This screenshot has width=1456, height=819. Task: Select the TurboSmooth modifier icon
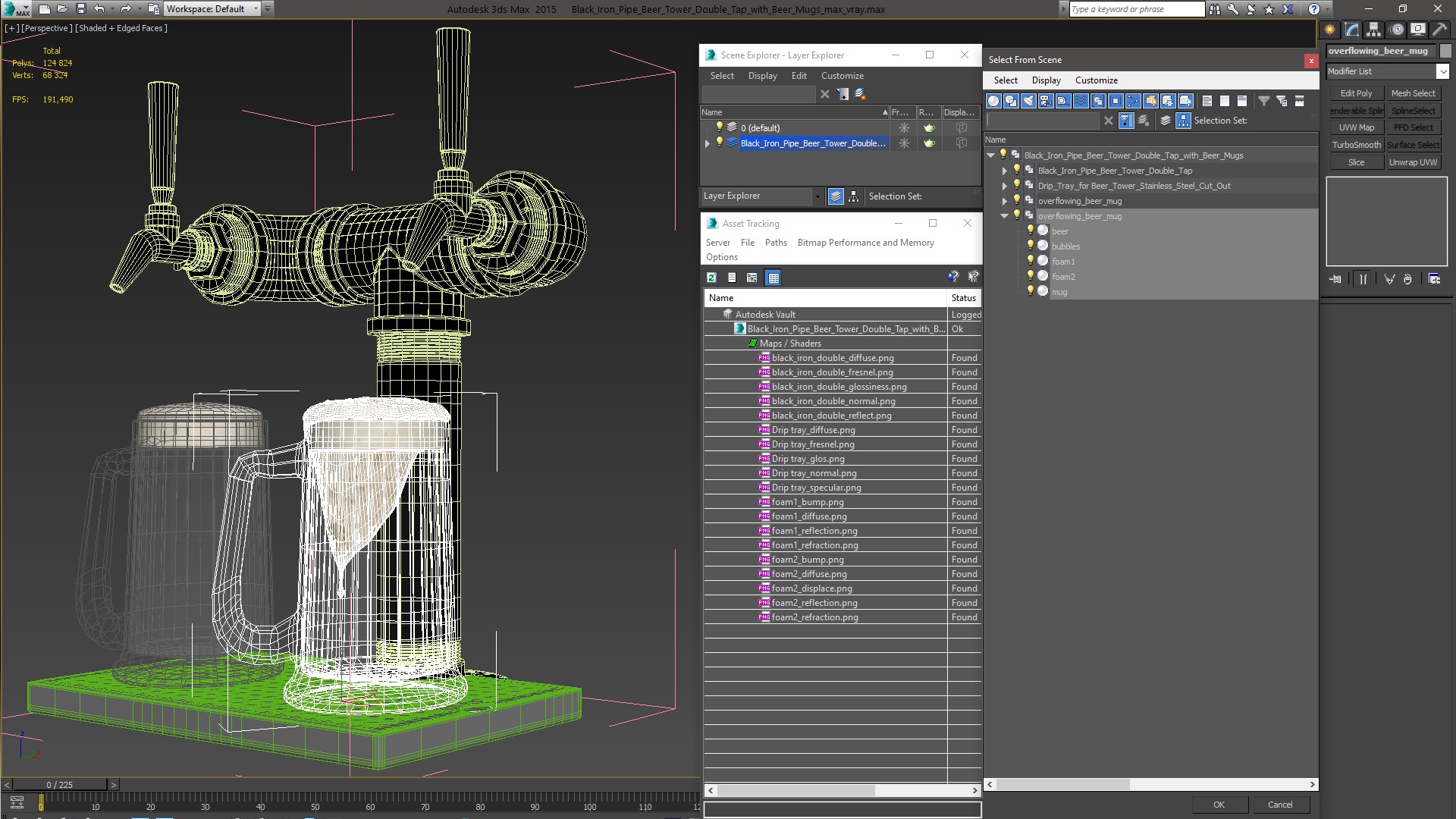tap(1356, 145)
